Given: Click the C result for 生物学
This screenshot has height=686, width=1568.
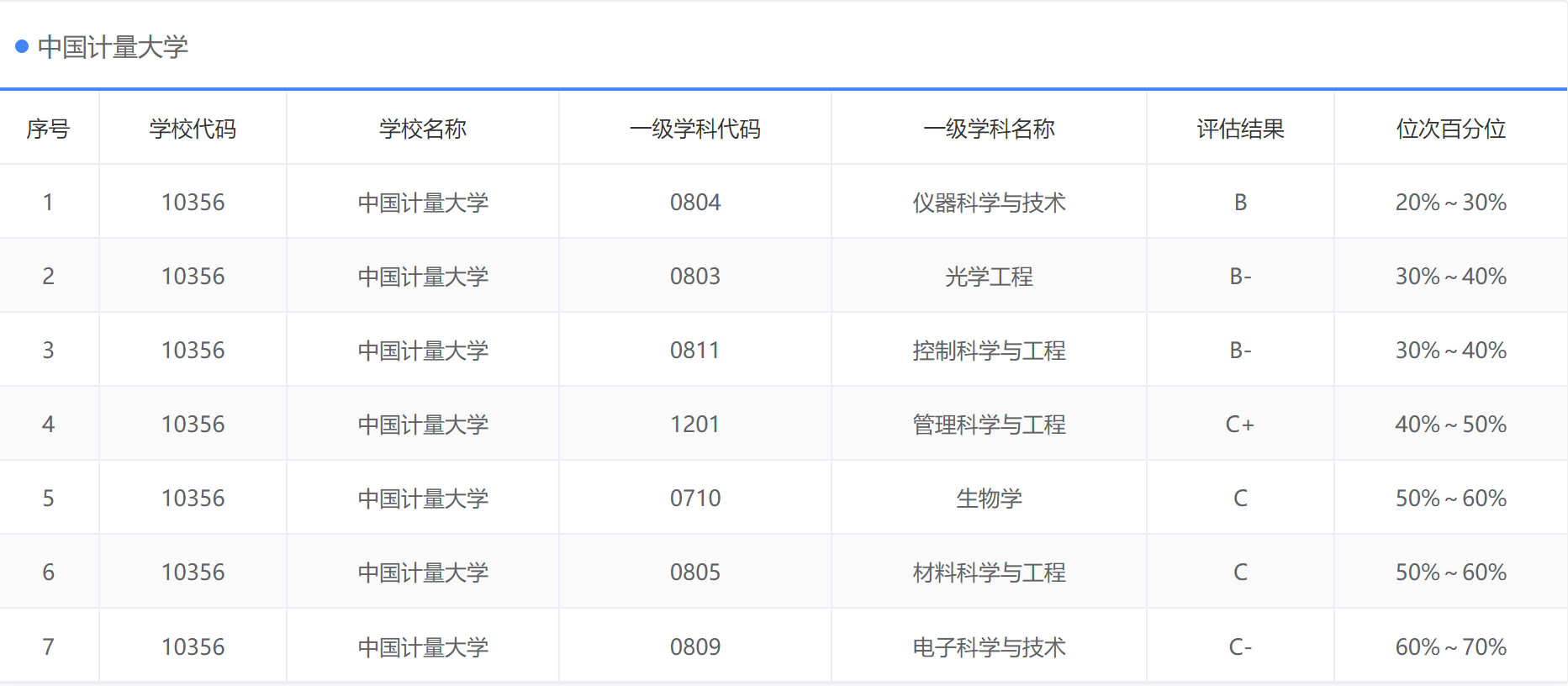Looking at the screenshot, I should 1240,499.
